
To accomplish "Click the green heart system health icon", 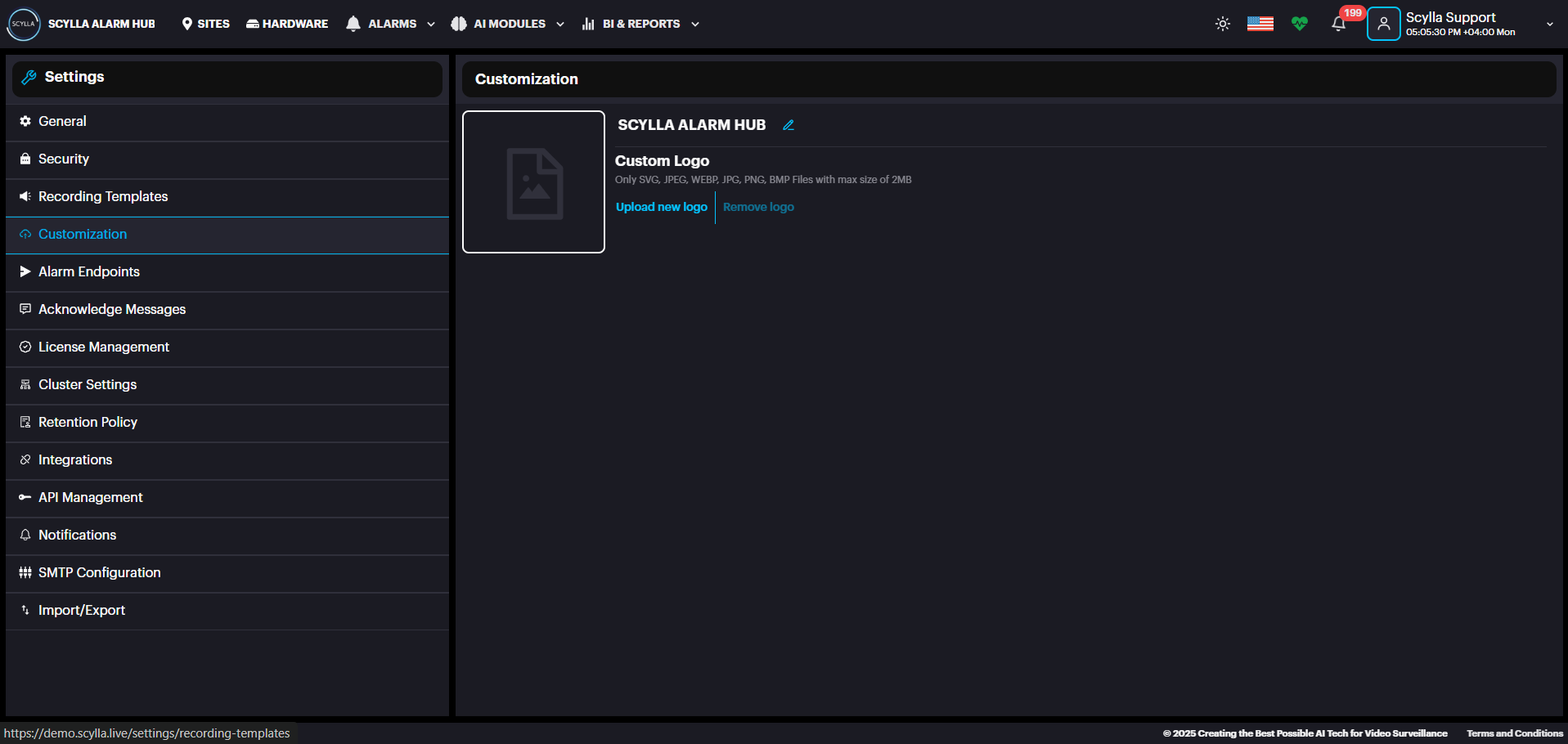I will [1299, 25].
